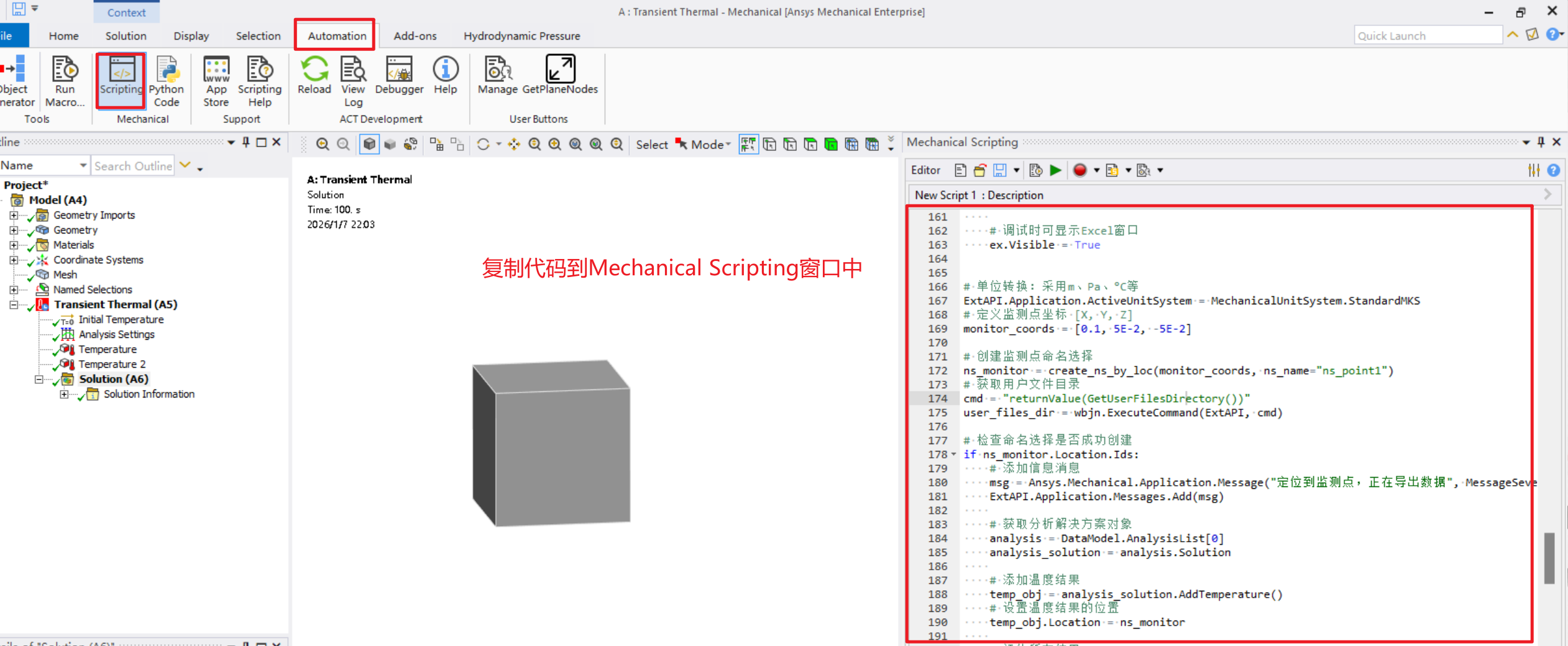1568x646 pixels.
Task: Open a script file in the Scripting editor
Action: (980, 170)
